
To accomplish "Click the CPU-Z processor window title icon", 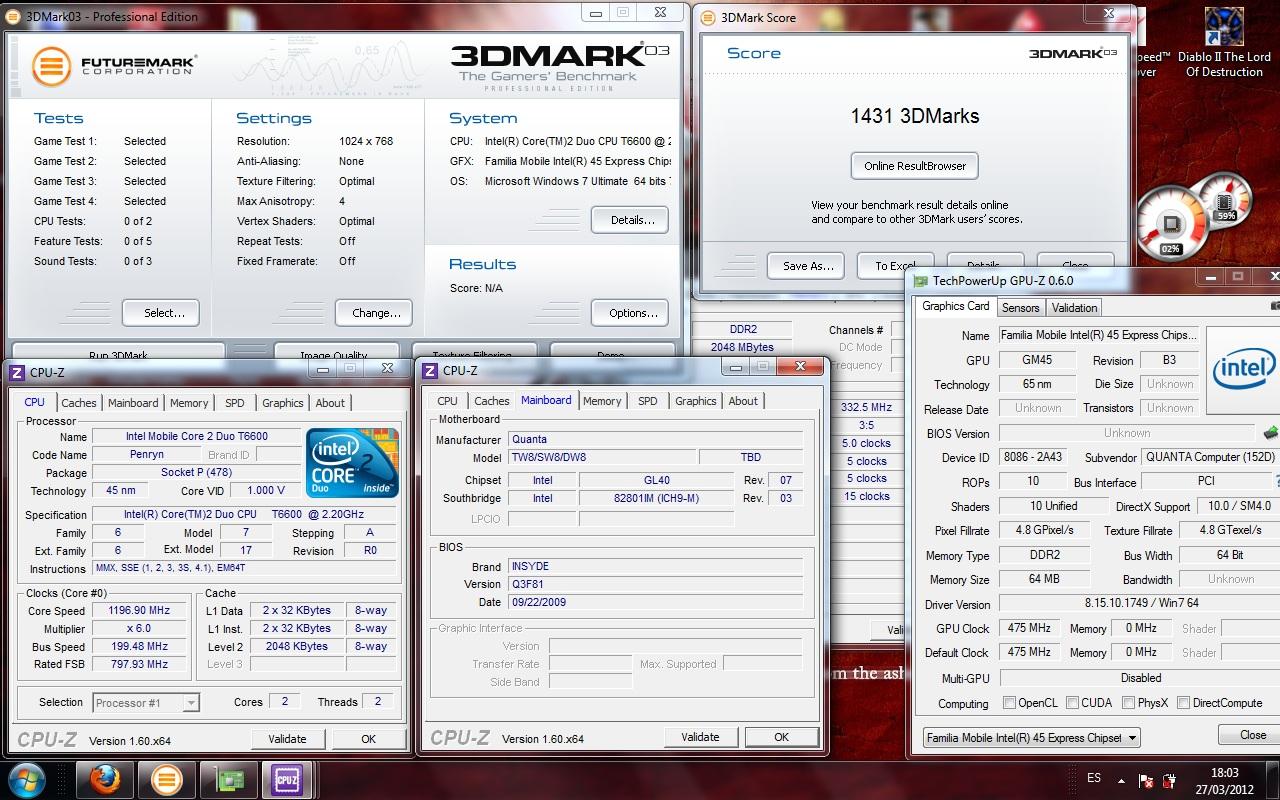I will [17, 372].
